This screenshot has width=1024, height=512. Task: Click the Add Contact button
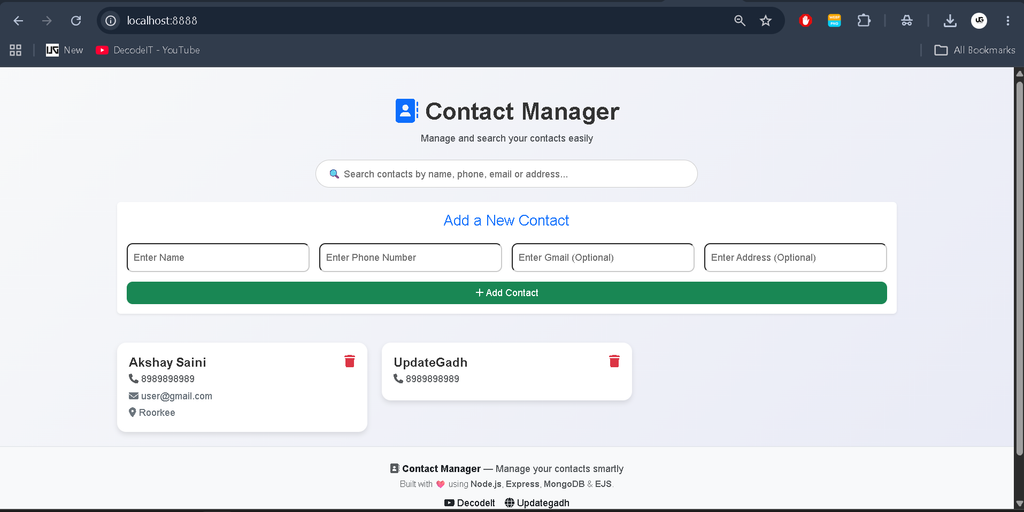click(507, 293)
